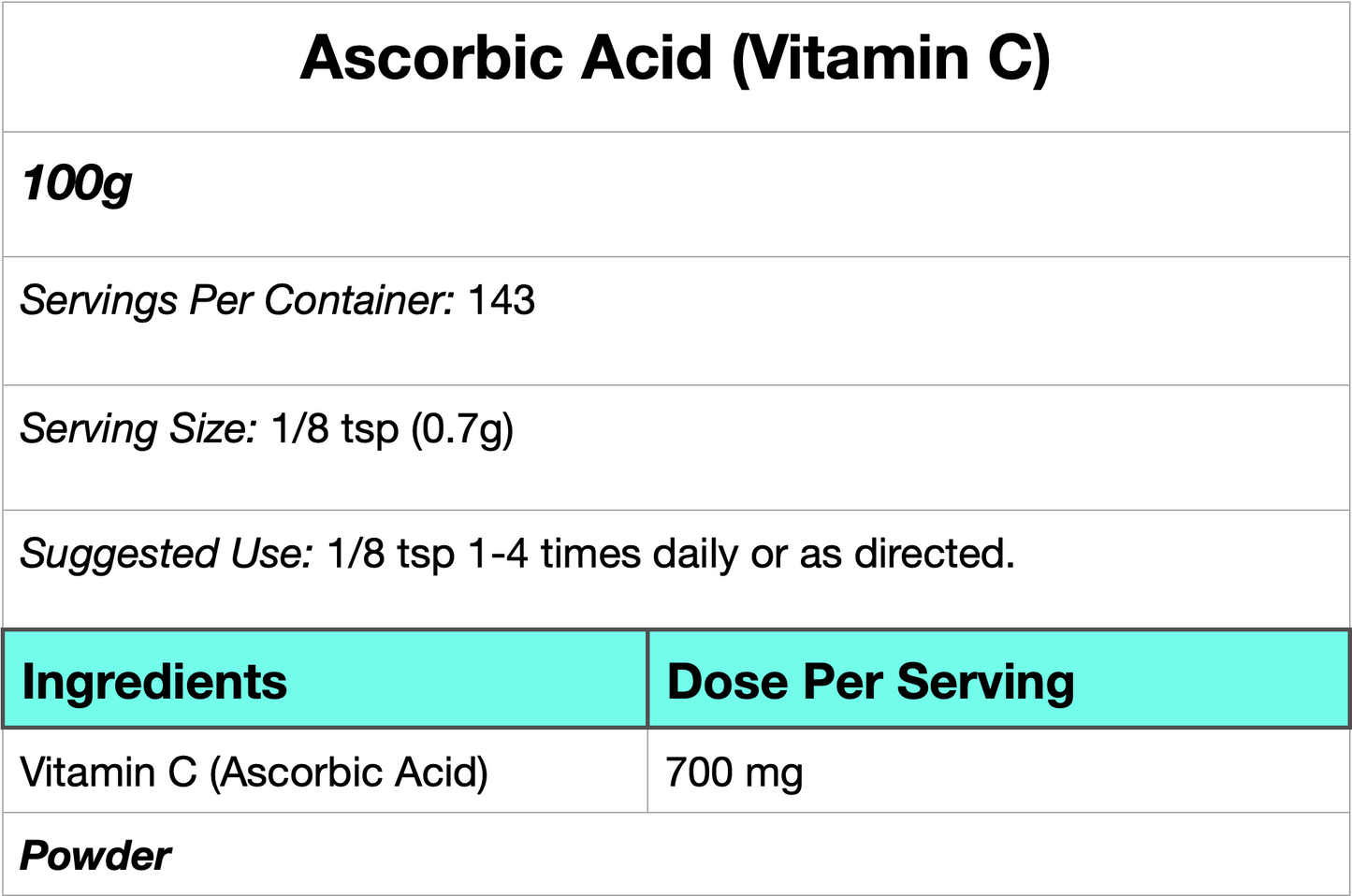
Task: Click the "Ascorbic Acid (Vitamin C)" title heading
Action: pyautogui.click(x=675, y=59)
